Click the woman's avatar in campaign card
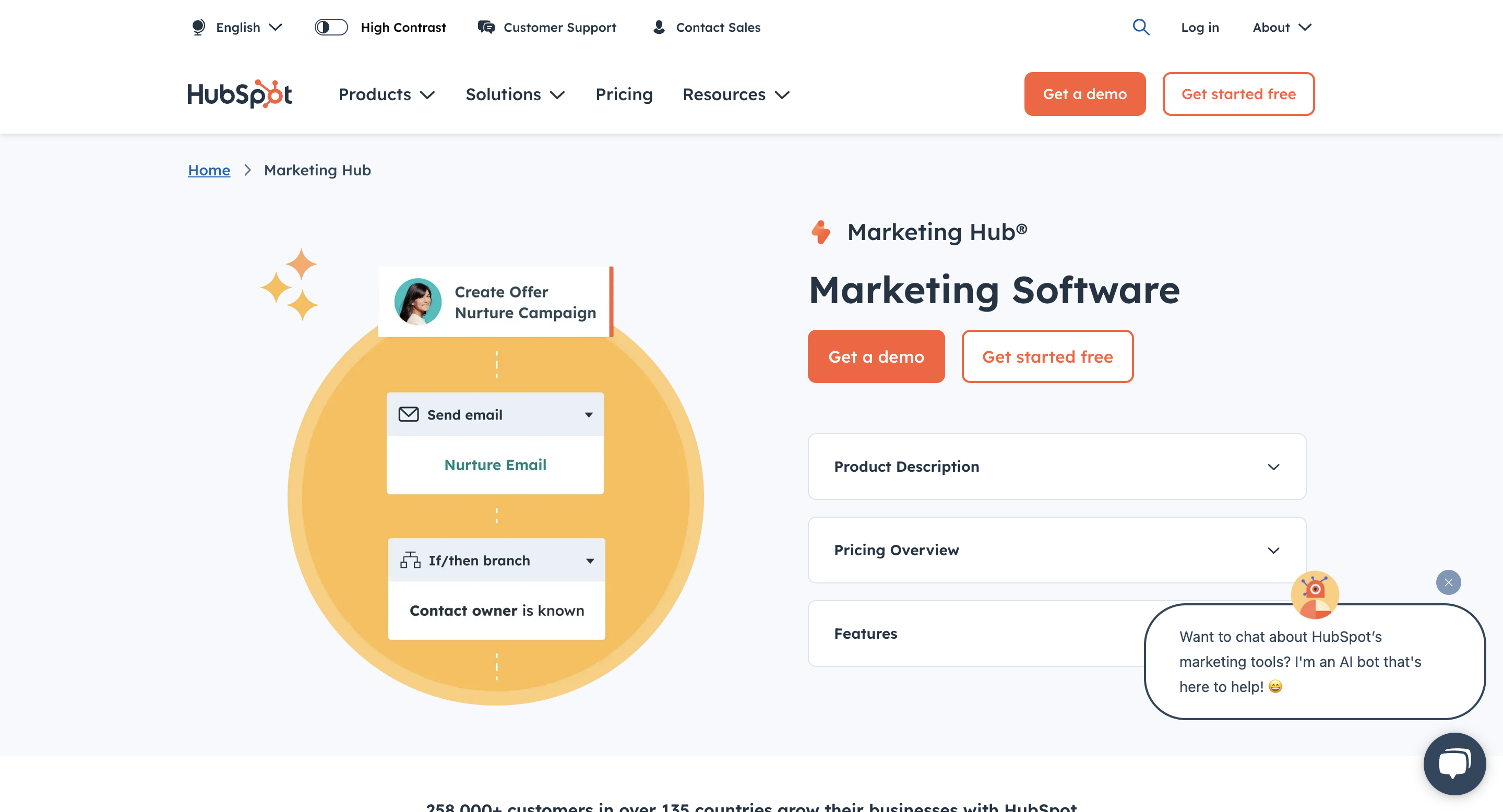 tap(417, 302)
